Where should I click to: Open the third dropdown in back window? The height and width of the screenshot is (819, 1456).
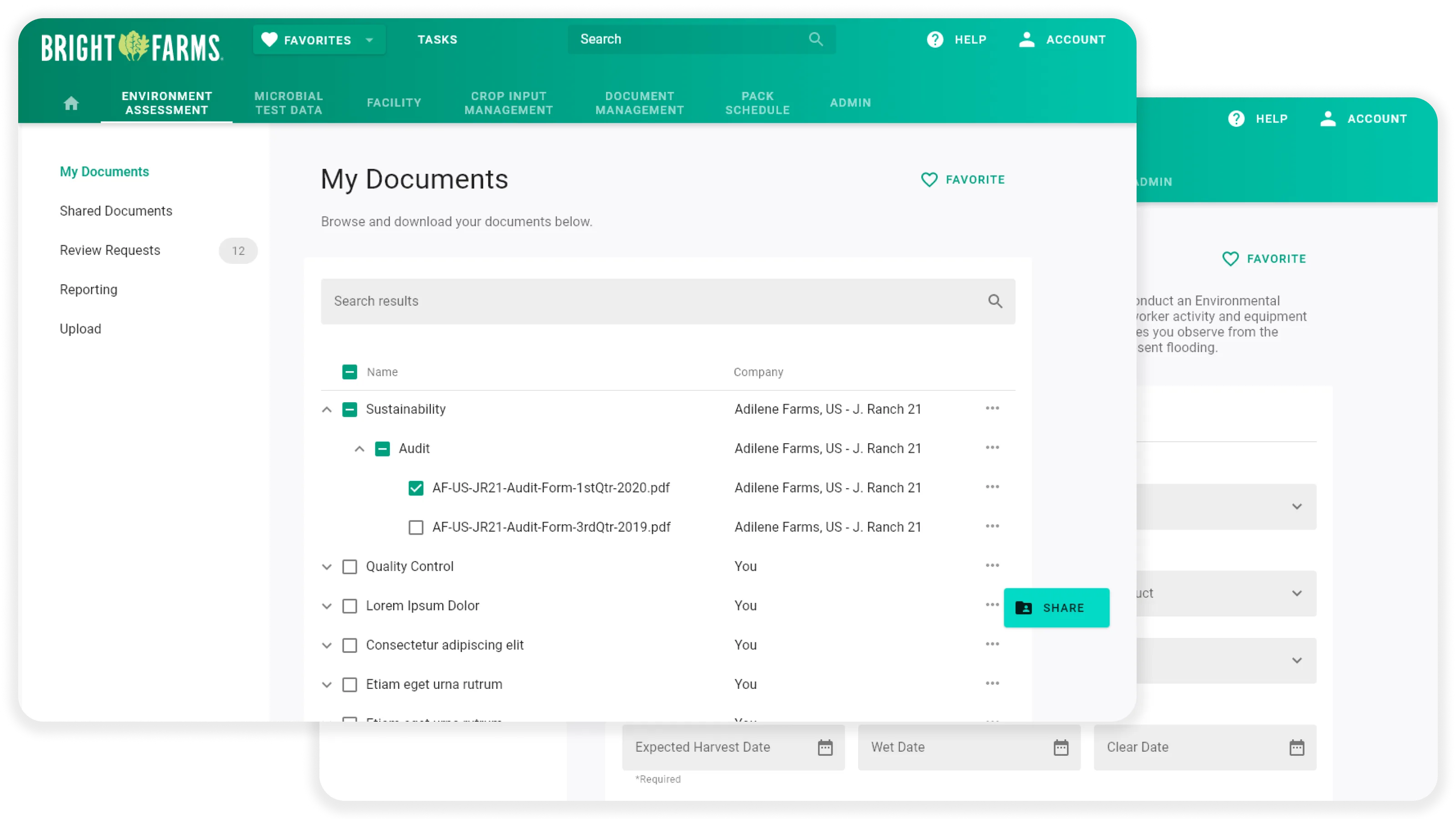pos(1226,661)
